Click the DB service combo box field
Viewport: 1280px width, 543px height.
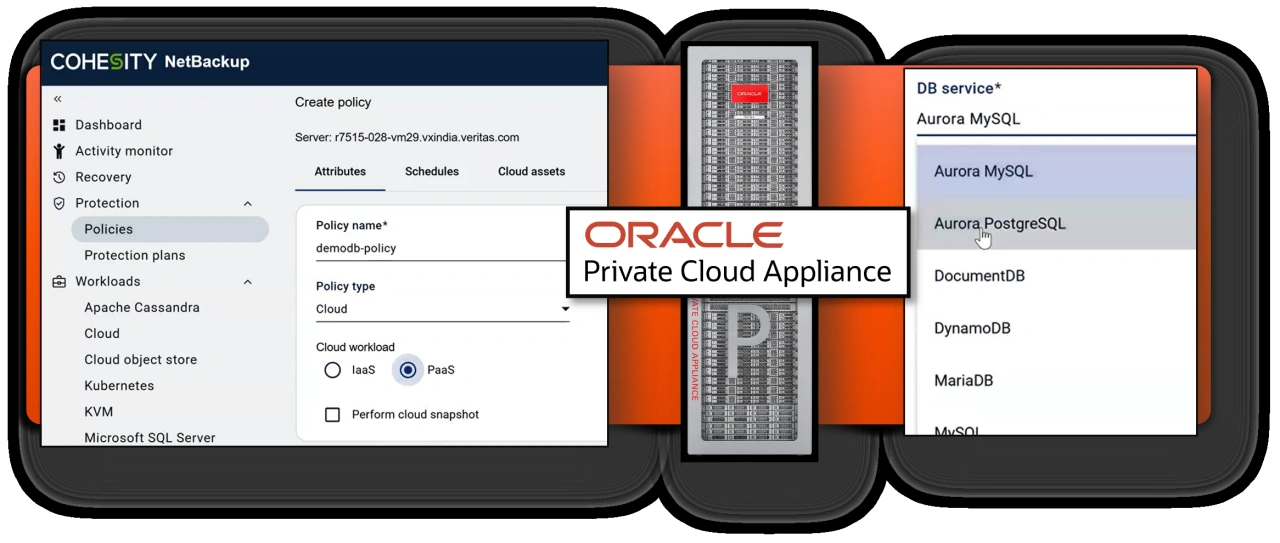click(x=1055, y=119)
